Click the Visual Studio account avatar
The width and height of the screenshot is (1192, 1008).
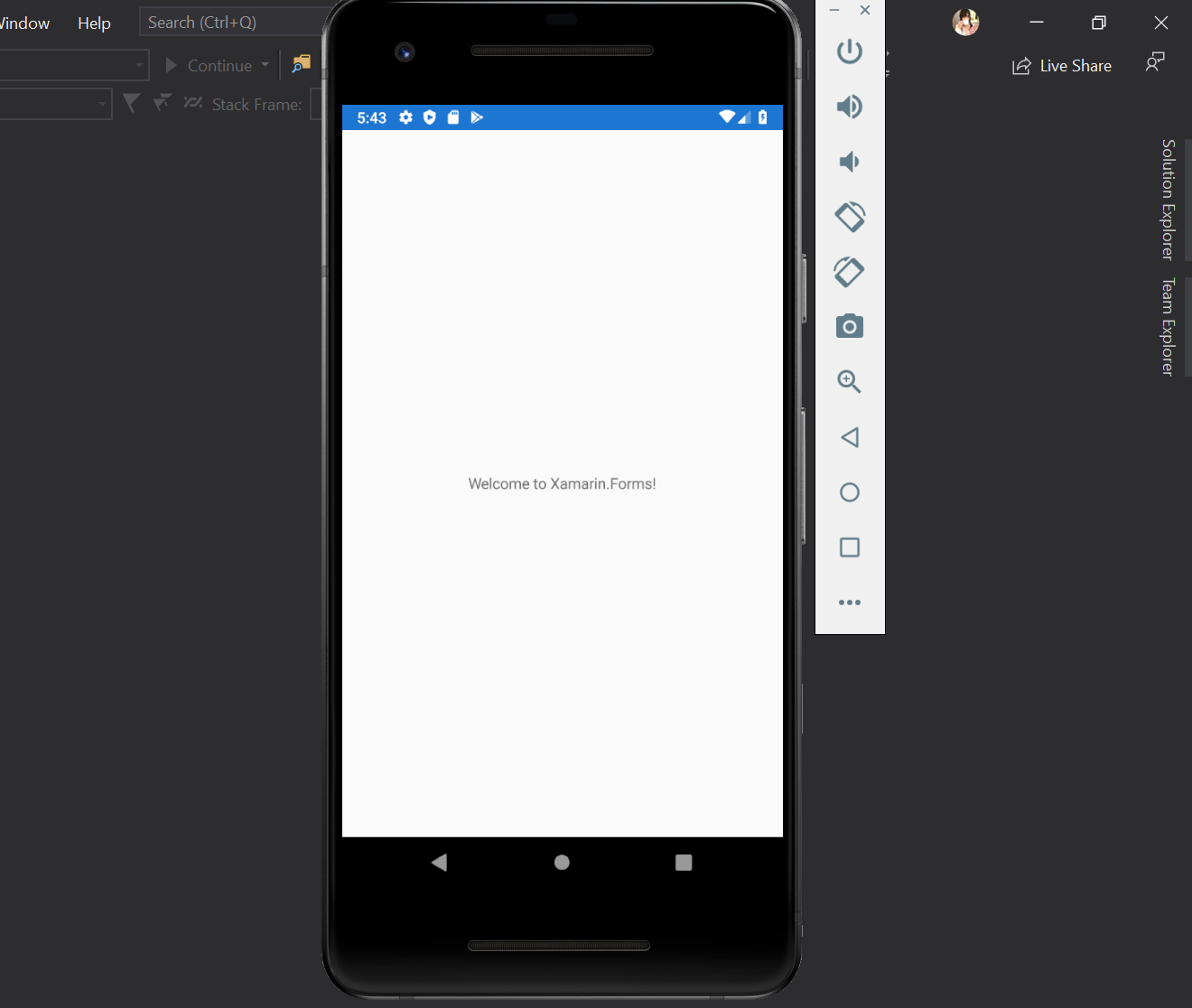(x=965, y=23)
